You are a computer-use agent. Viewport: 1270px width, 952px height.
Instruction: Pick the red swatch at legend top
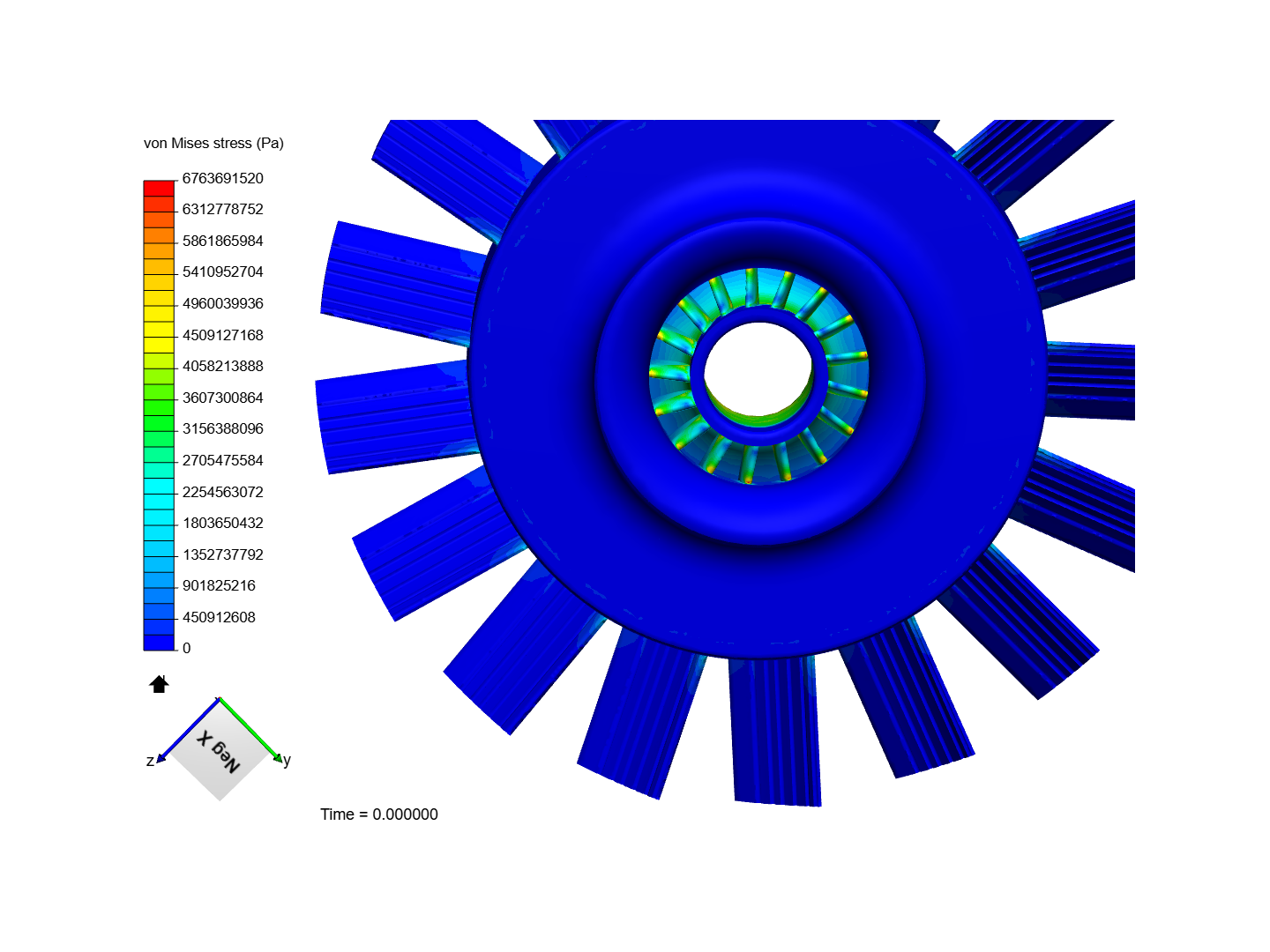[160, 188]
